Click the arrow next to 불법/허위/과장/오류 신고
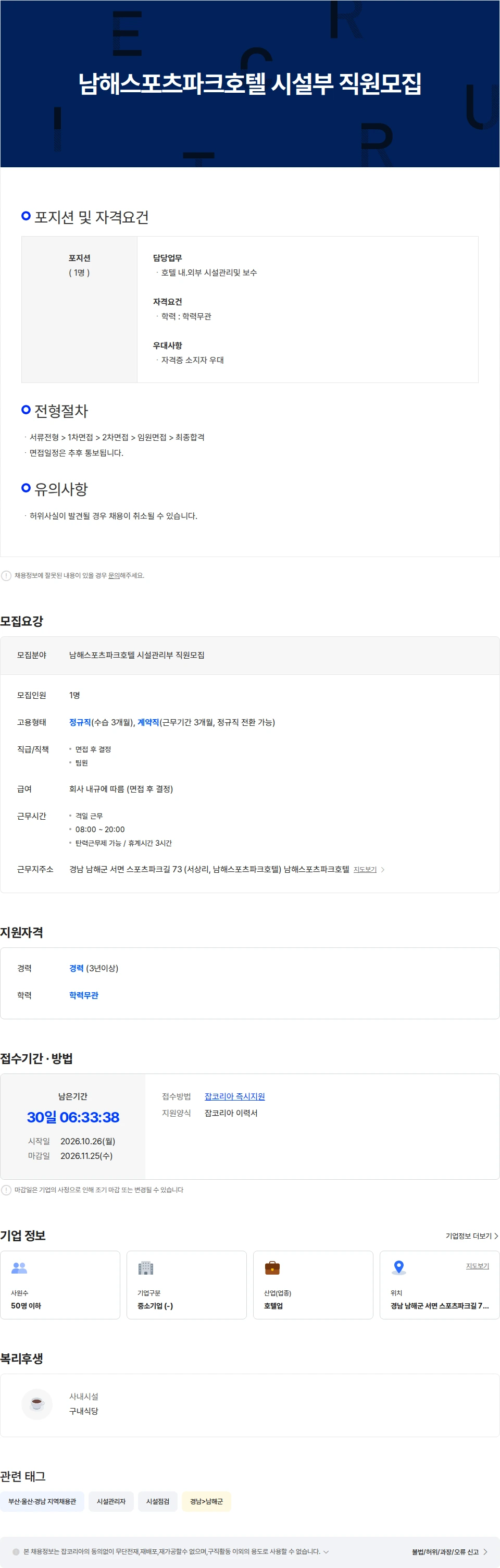 tap(485, 1551)
